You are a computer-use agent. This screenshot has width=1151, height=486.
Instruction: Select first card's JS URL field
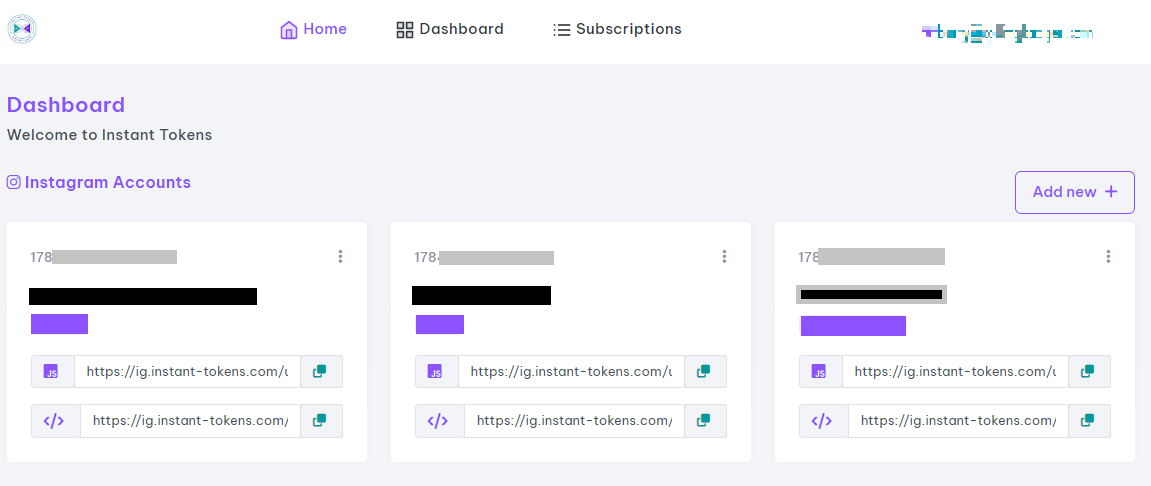point(186,371)
